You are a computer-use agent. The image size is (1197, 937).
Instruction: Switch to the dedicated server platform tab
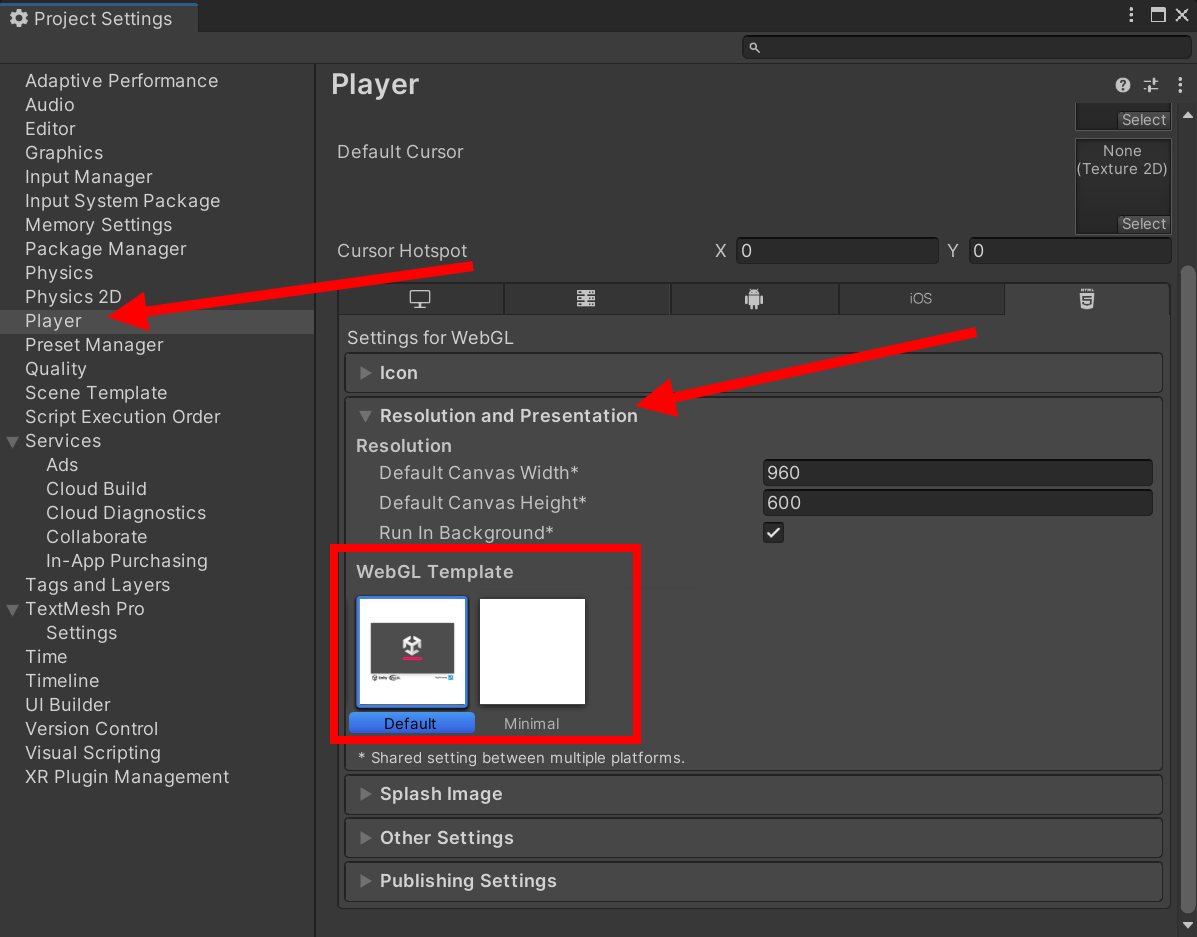click(x=586, y=299)
